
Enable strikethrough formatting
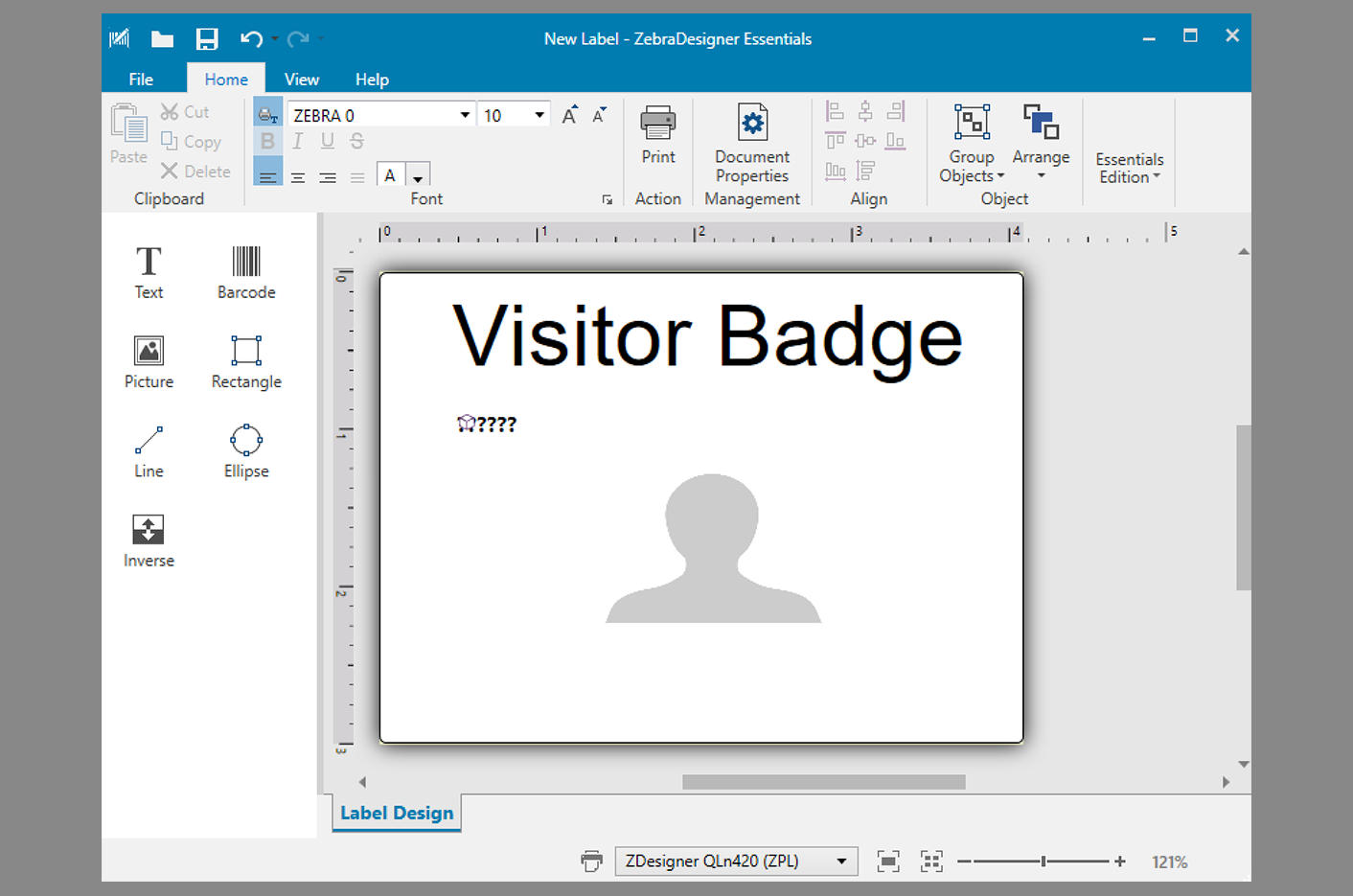(356, 141)
